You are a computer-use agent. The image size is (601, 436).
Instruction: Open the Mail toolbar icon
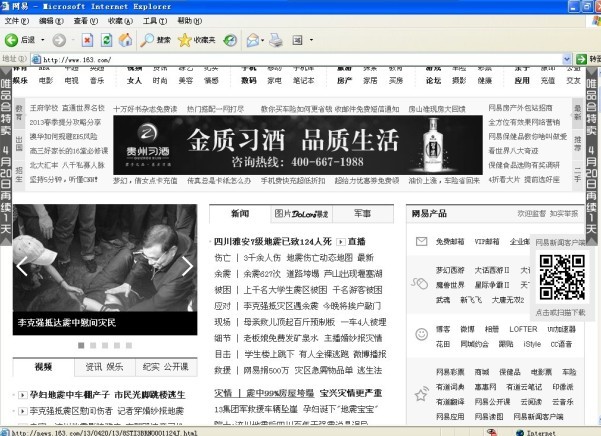click(251, 40)
